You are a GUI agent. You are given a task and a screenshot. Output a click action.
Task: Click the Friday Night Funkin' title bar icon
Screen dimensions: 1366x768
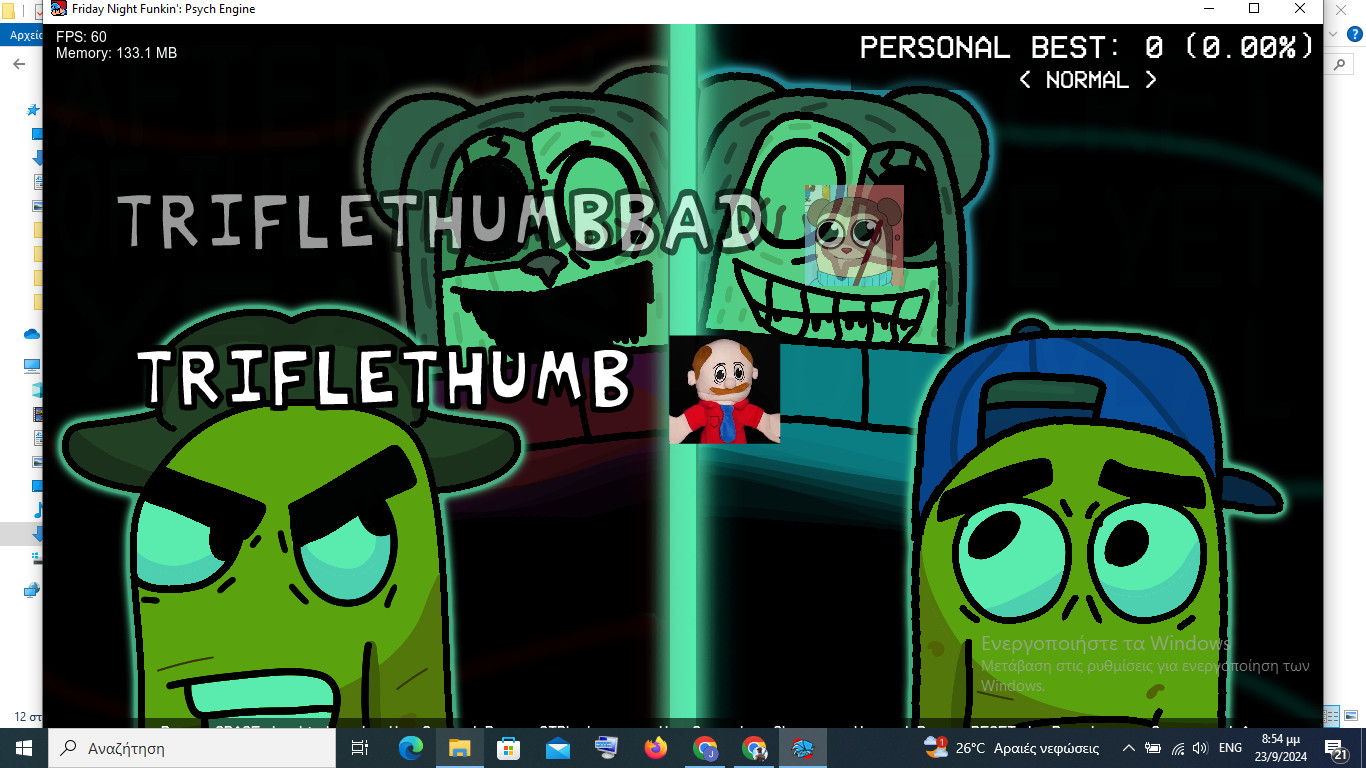(59, 9)
